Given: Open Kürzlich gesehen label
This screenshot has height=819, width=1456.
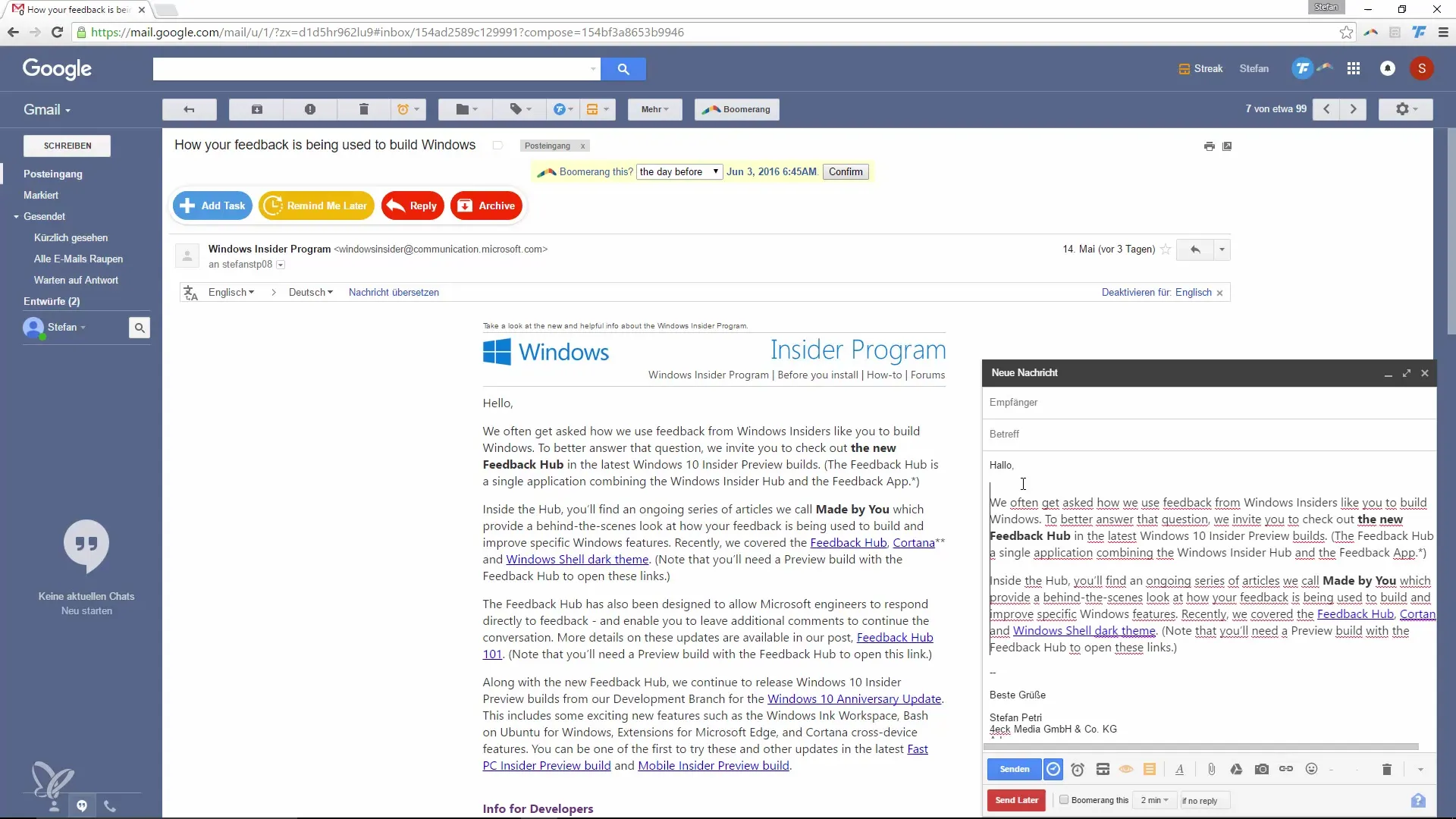Looking at the screenshot, I should (x=71, y=237).
